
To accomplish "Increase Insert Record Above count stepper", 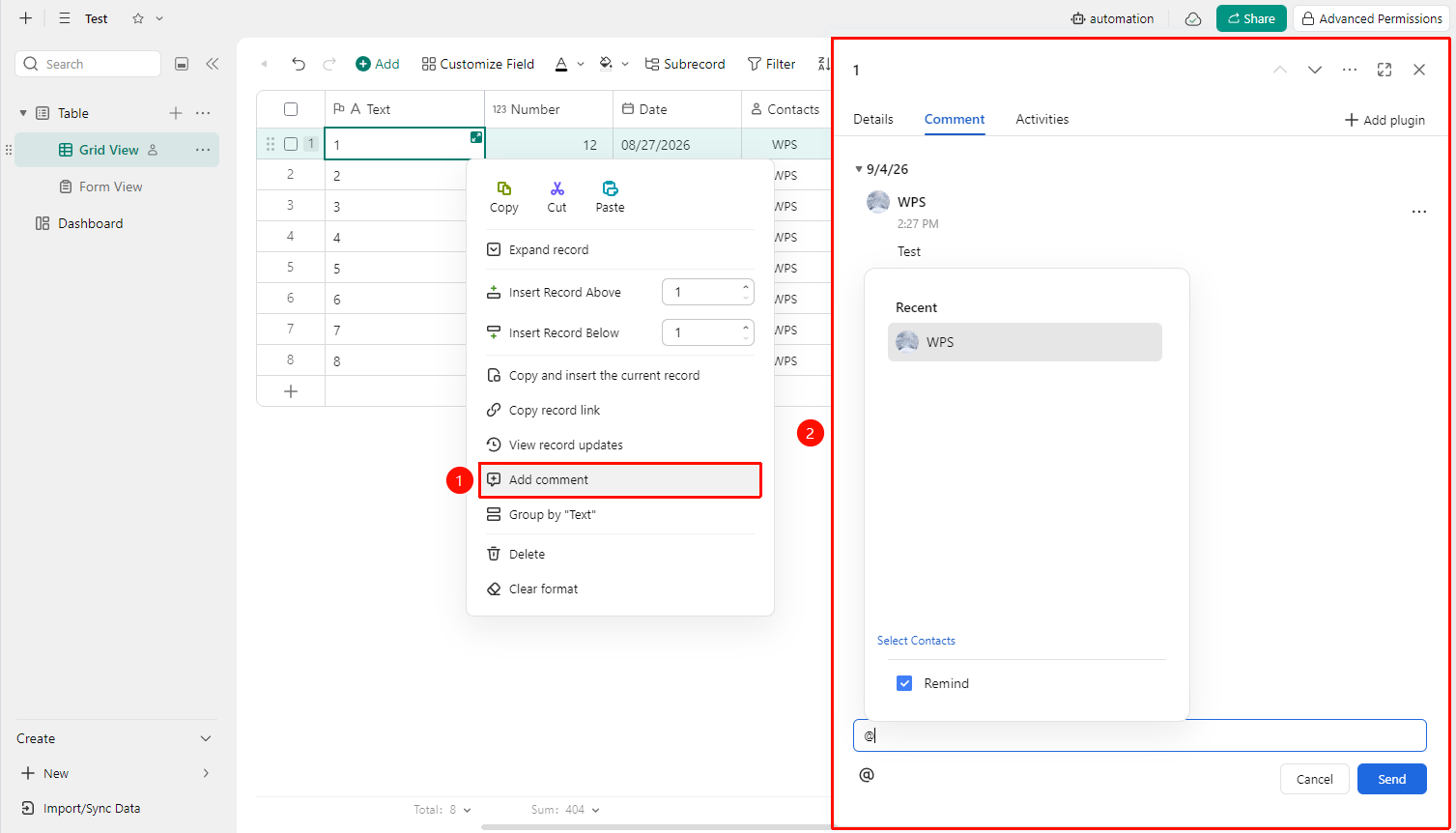I will [x=746, y=287].
